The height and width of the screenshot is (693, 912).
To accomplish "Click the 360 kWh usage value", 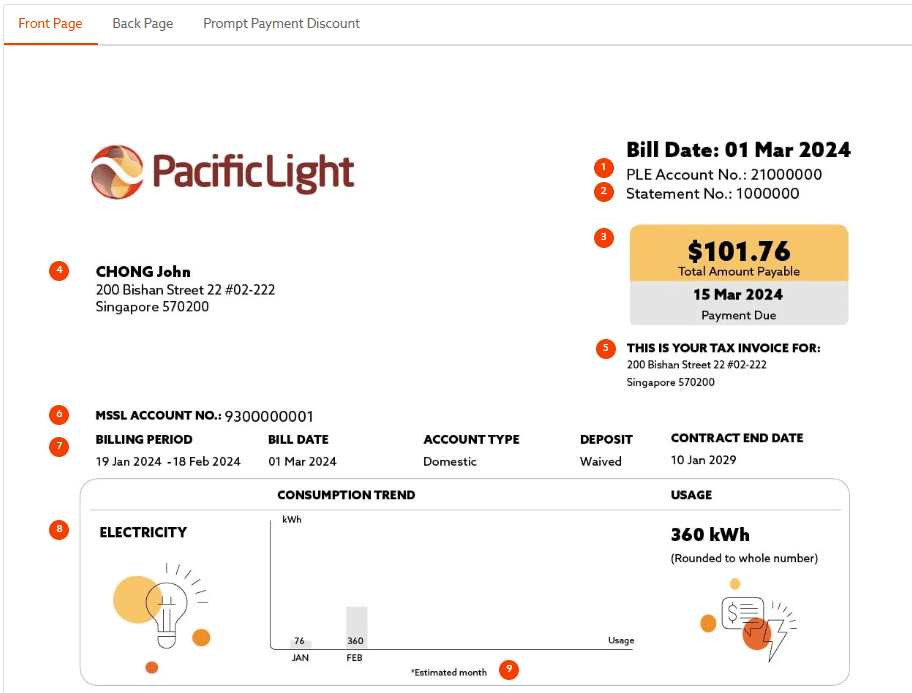I will tap(710, 534).
